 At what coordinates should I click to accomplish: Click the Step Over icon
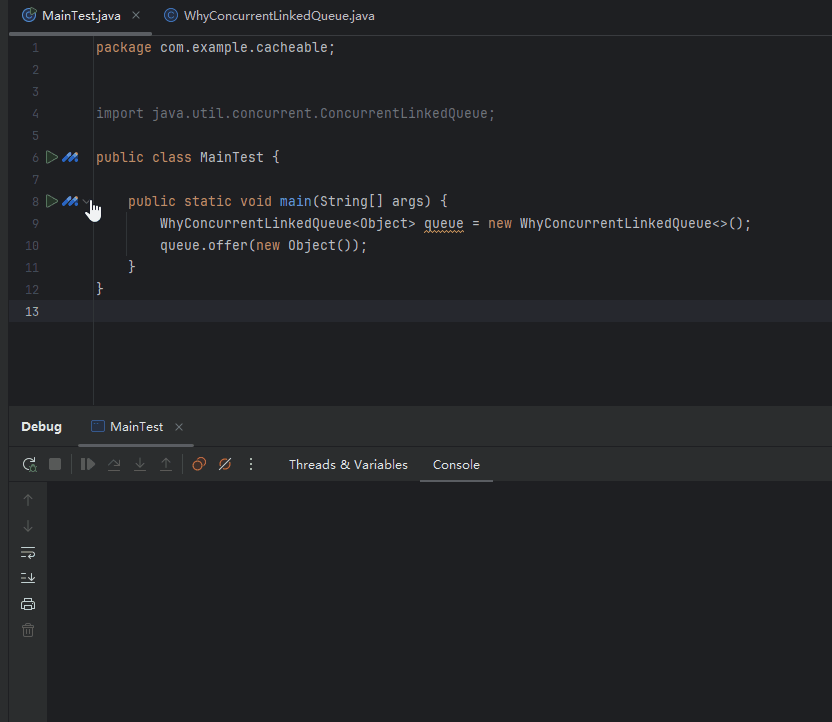[x=114, y=465]
